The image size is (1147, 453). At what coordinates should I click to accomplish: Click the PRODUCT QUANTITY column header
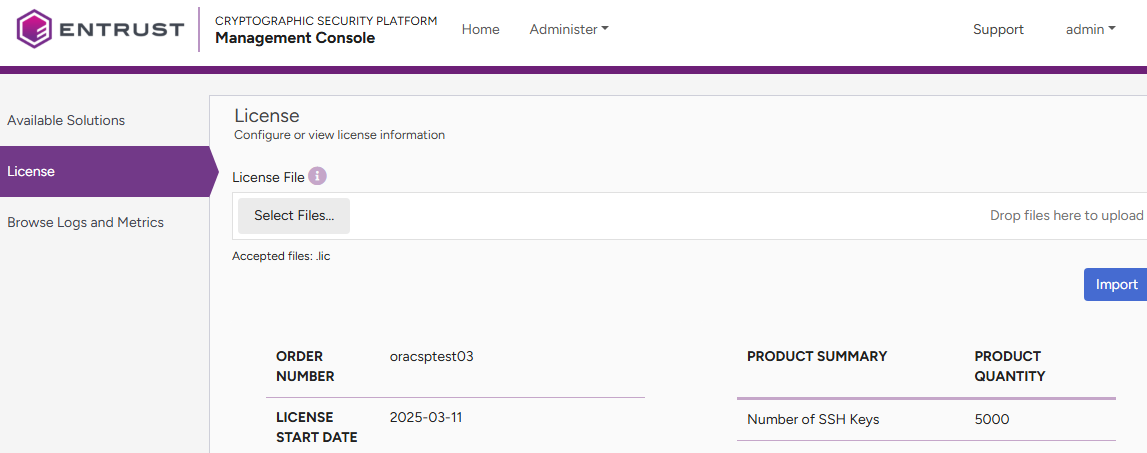[1009, 366]
